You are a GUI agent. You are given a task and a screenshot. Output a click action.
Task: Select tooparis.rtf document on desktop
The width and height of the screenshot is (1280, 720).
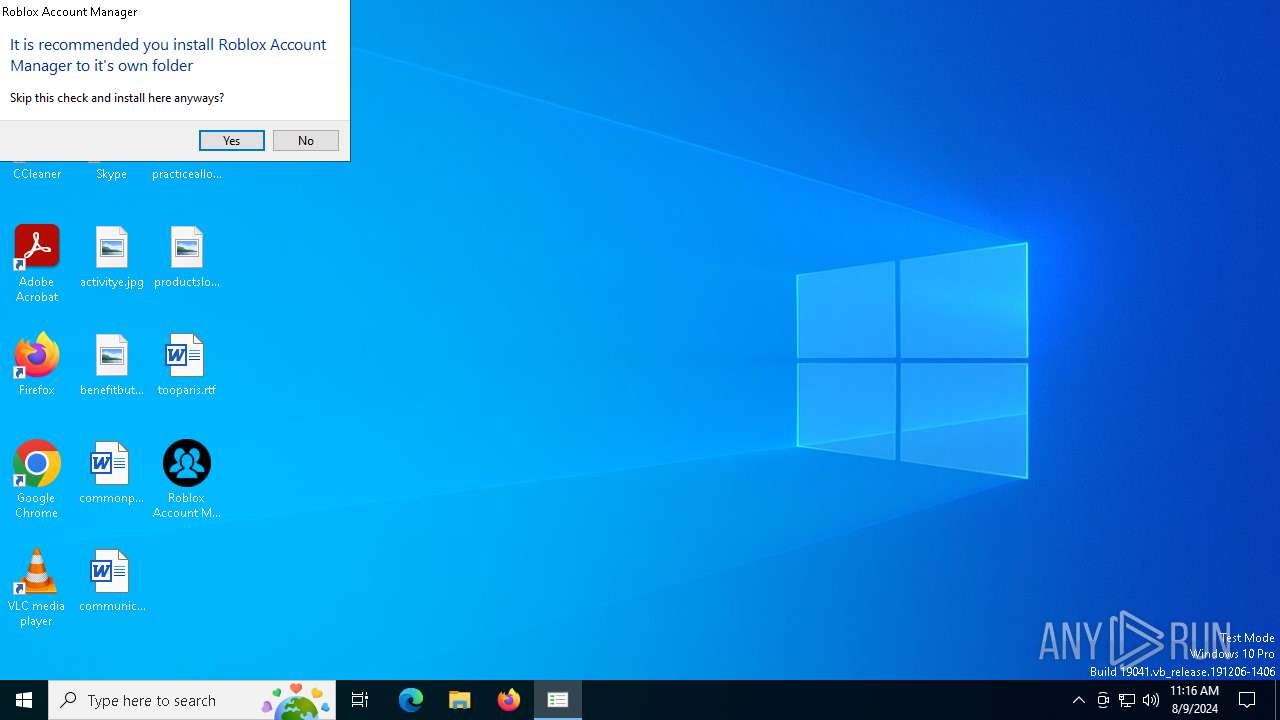pyautogui.click(x=187, y=365)
